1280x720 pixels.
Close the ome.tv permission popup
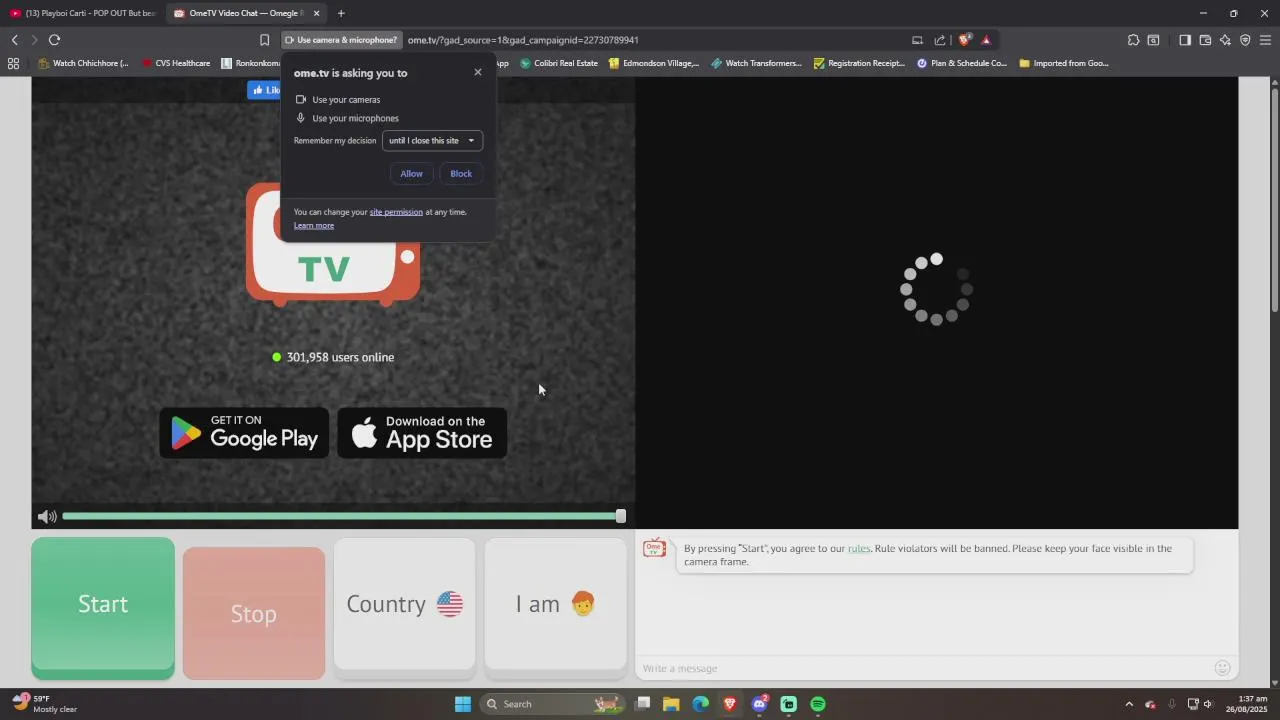pyautogui.click(x=478, y=72)
